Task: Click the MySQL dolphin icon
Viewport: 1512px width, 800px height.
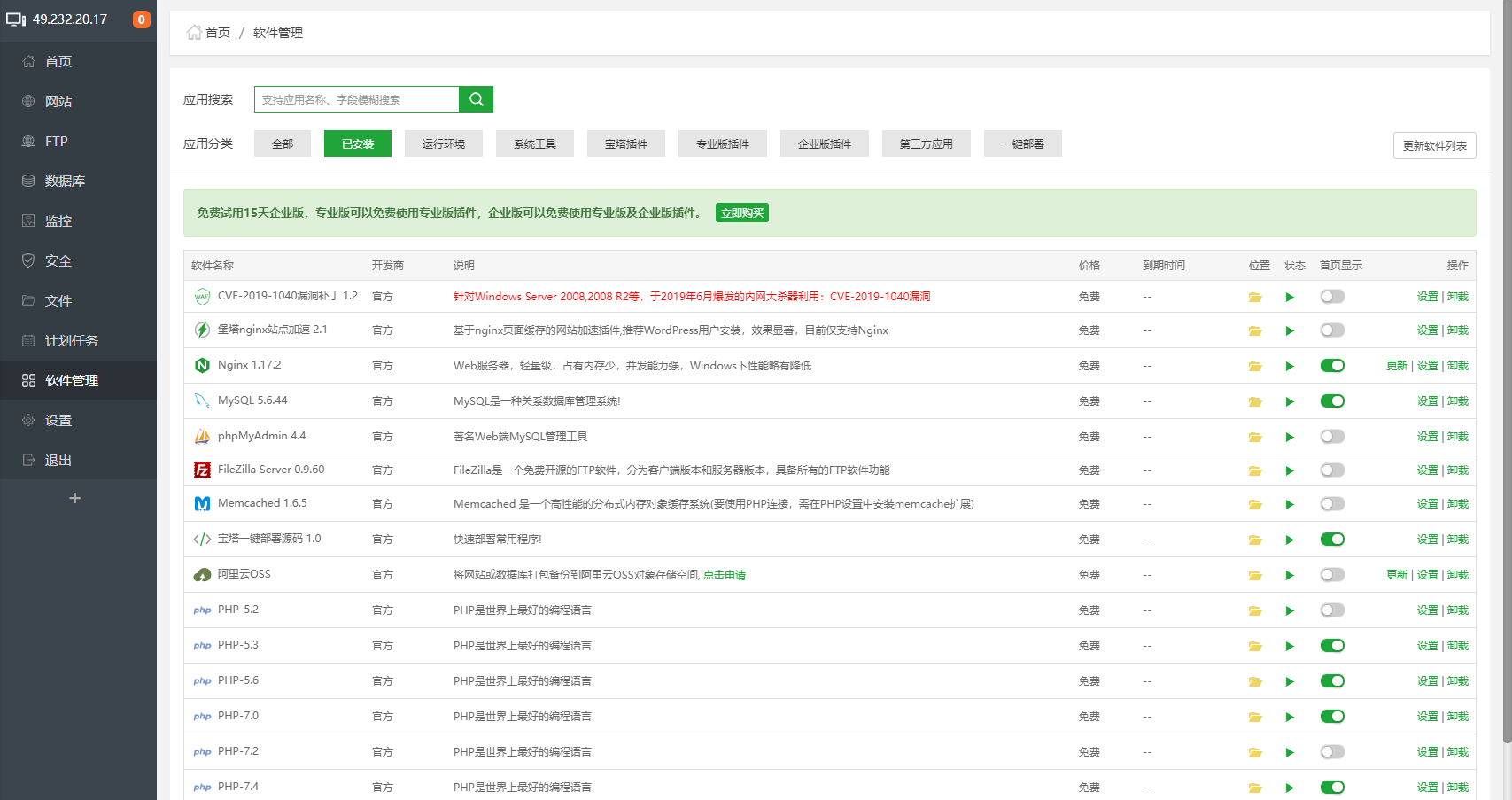Action: point(202,400)
